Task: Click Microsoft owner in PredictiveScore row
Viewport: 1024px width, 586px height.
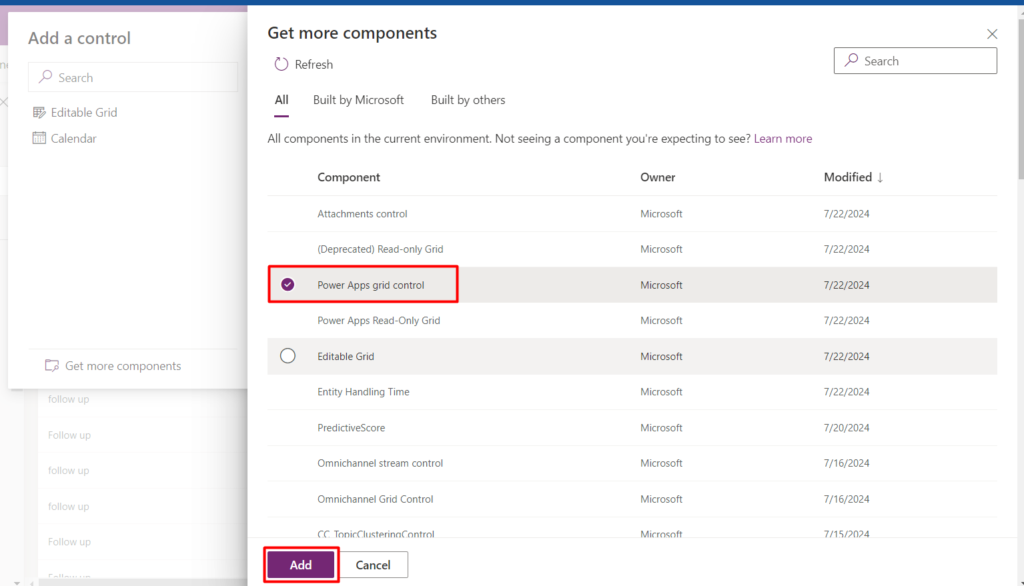Action: coord(661,427)
